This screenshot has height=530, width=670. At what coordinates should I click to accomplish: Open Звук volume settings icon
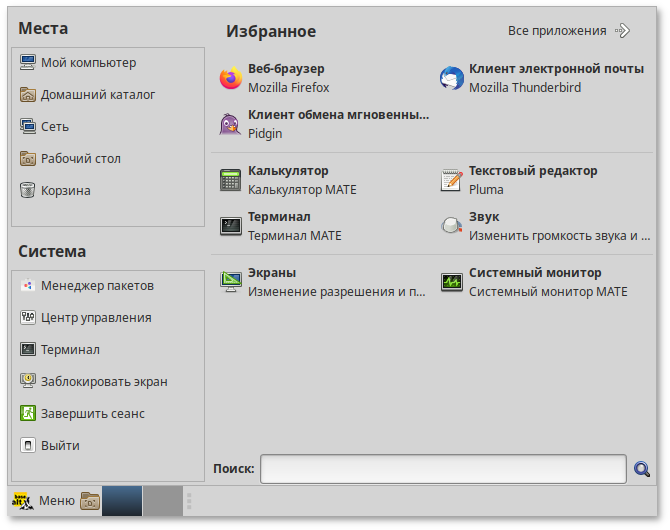pos(452,226)
